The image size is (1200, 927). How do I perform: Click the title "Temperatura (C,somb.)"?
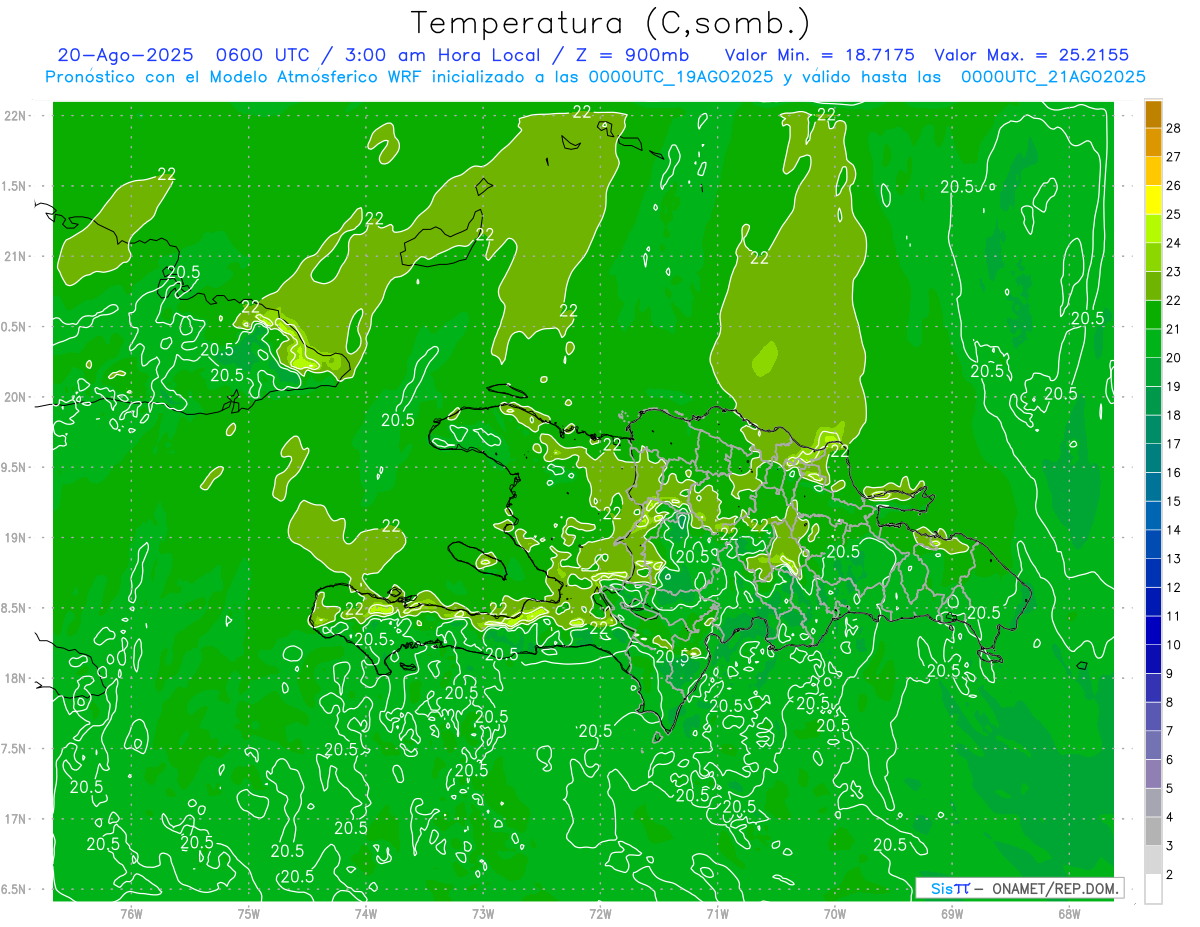(610, 22)
